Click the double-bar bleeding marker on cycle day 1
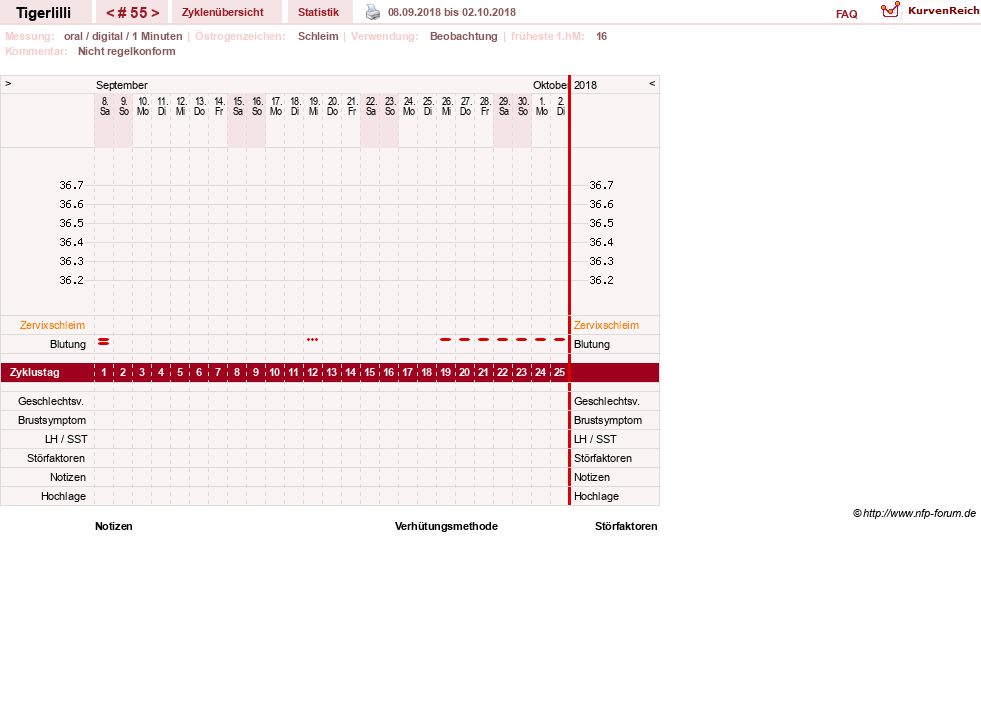Image resolution: width=981 pixels, height=725 pixels. (104, 342)
